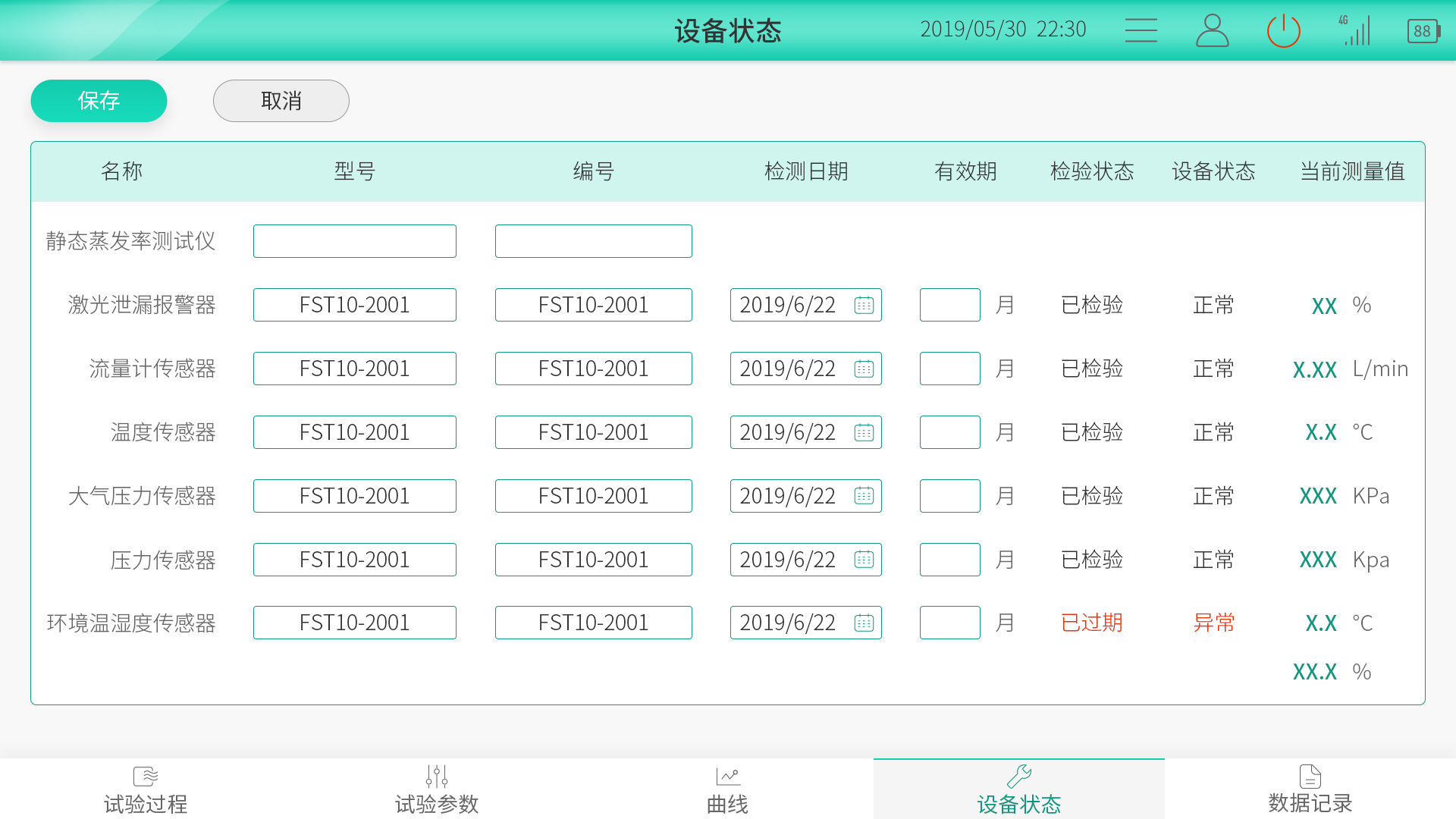Open the 曲线 chart tab
The image size is (1456, 819).
pos(728,789)
